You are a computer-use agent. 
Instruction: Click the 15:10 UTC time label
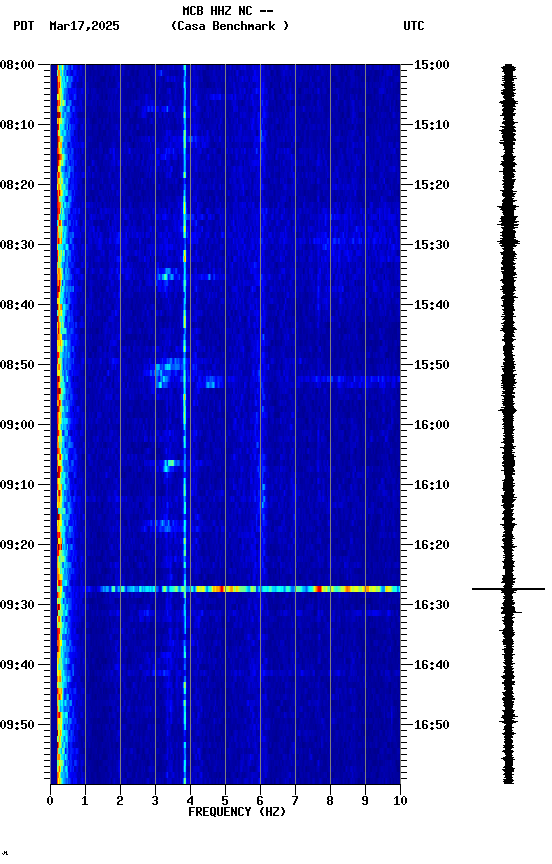[432, 125]
